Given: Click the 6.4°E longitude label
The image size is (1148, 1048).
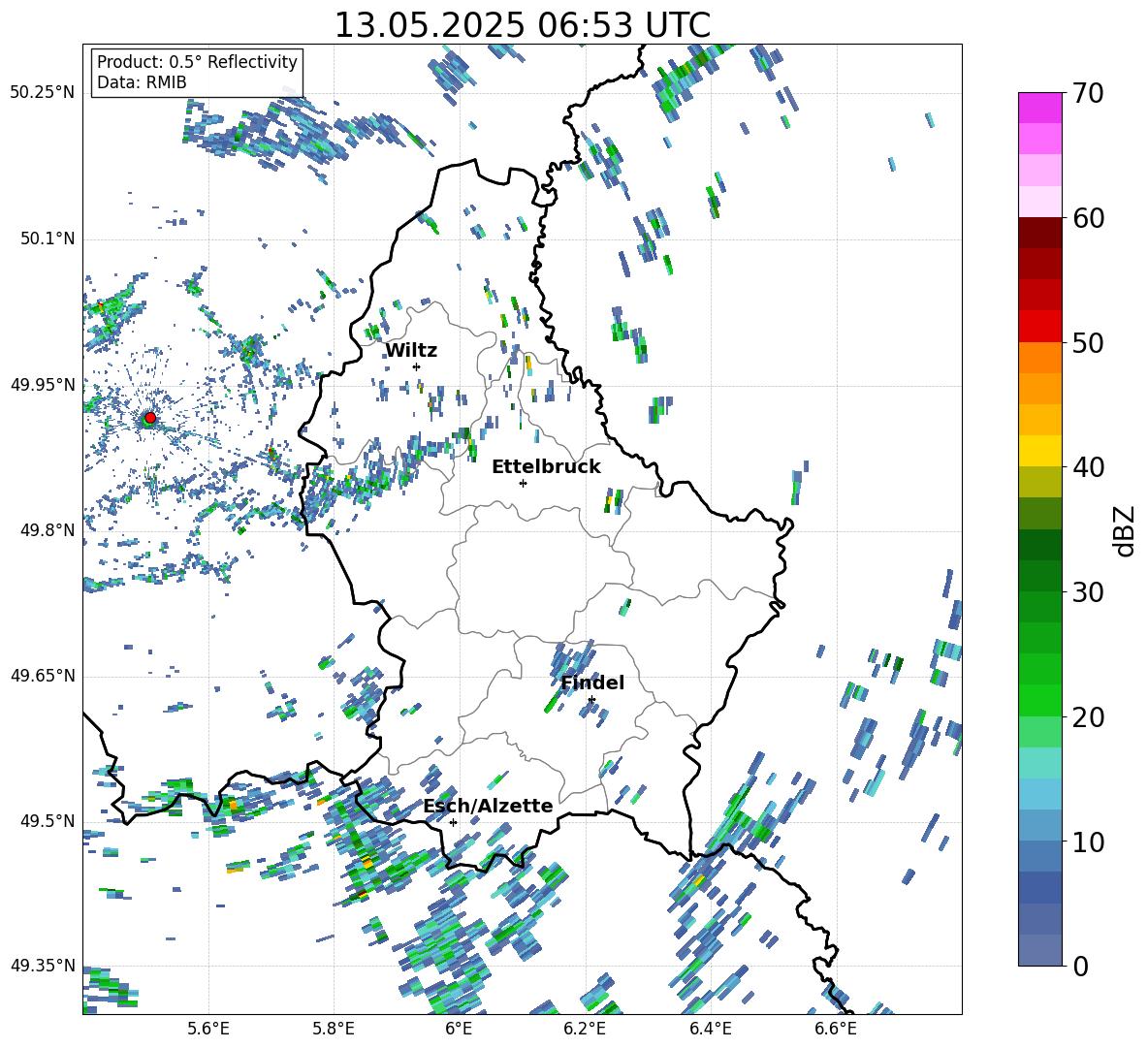Looking at the screenshot, I should tap(710, 1030).
